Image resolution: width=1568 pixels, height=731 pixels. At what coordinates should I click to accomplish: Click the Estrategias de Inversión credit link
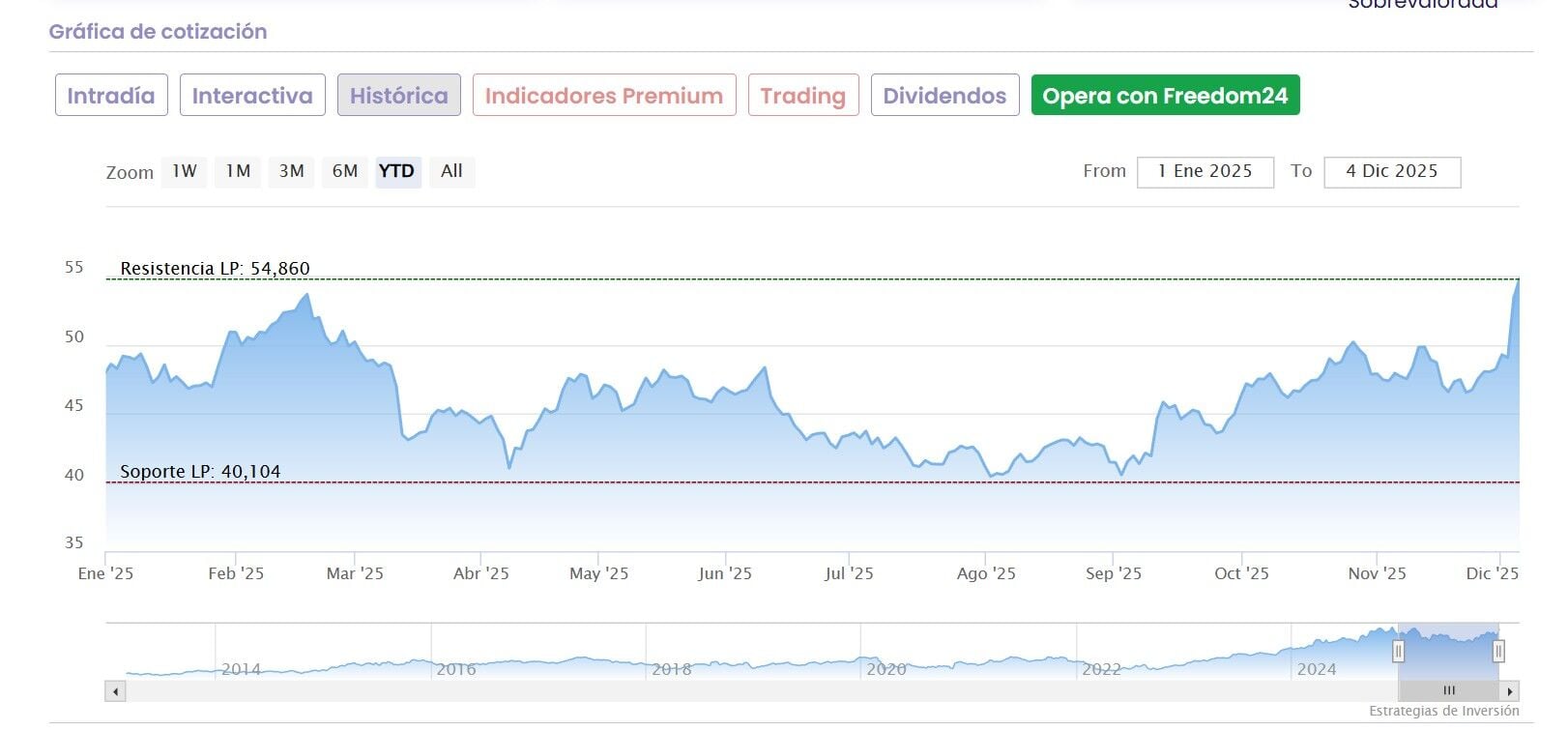[1443, 712]
